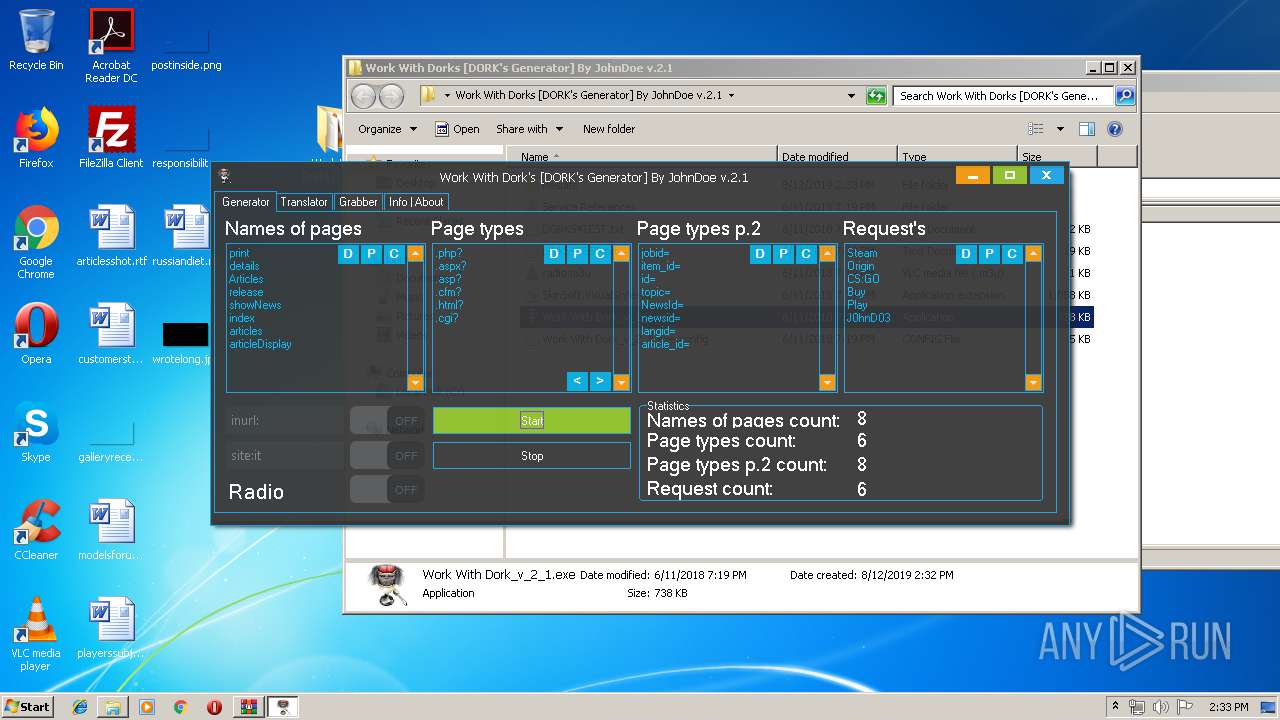Click D button in Page types list
1280x720 pixels.
554,254
